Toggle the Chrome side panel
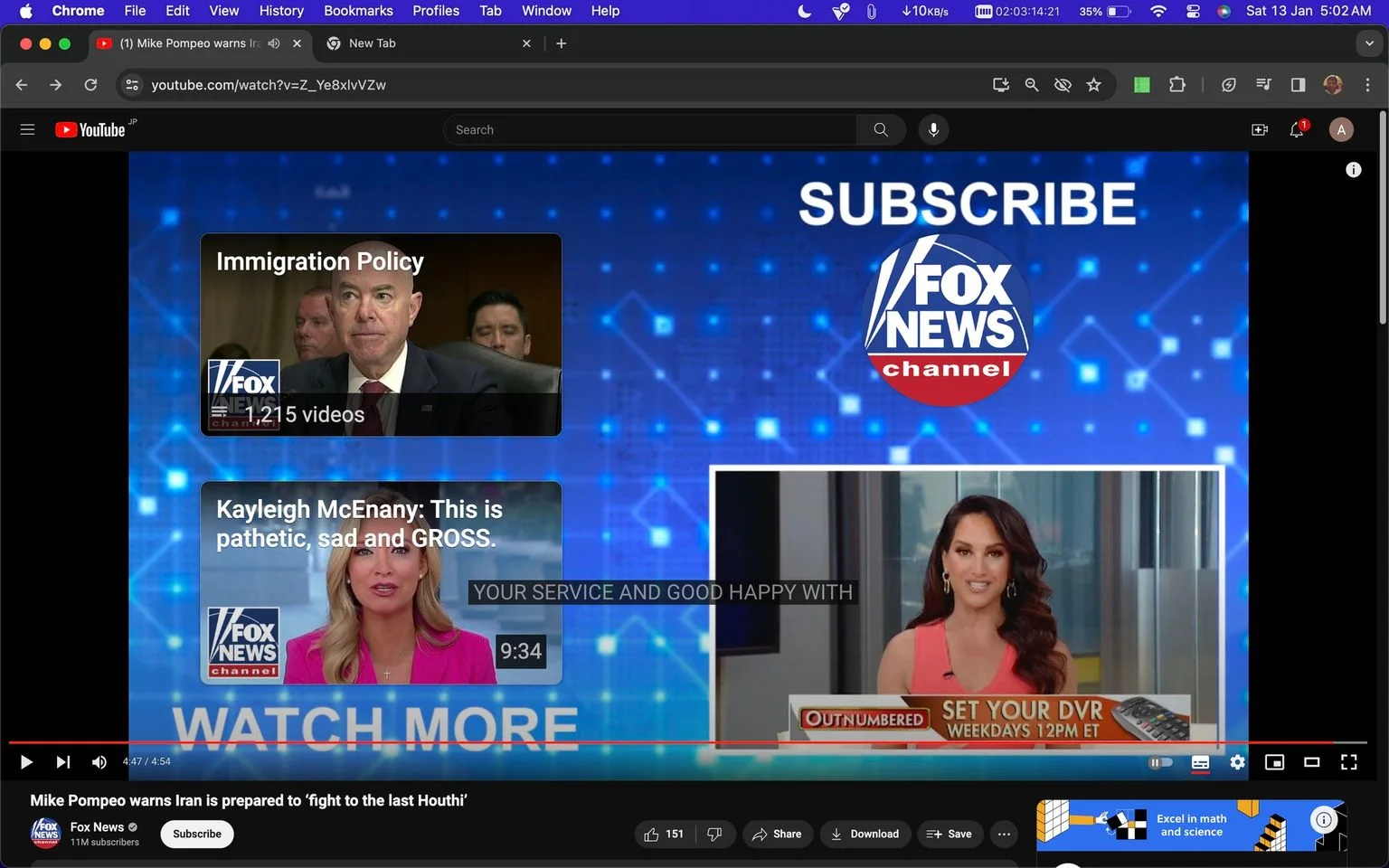 click(x=1298, y=85)
